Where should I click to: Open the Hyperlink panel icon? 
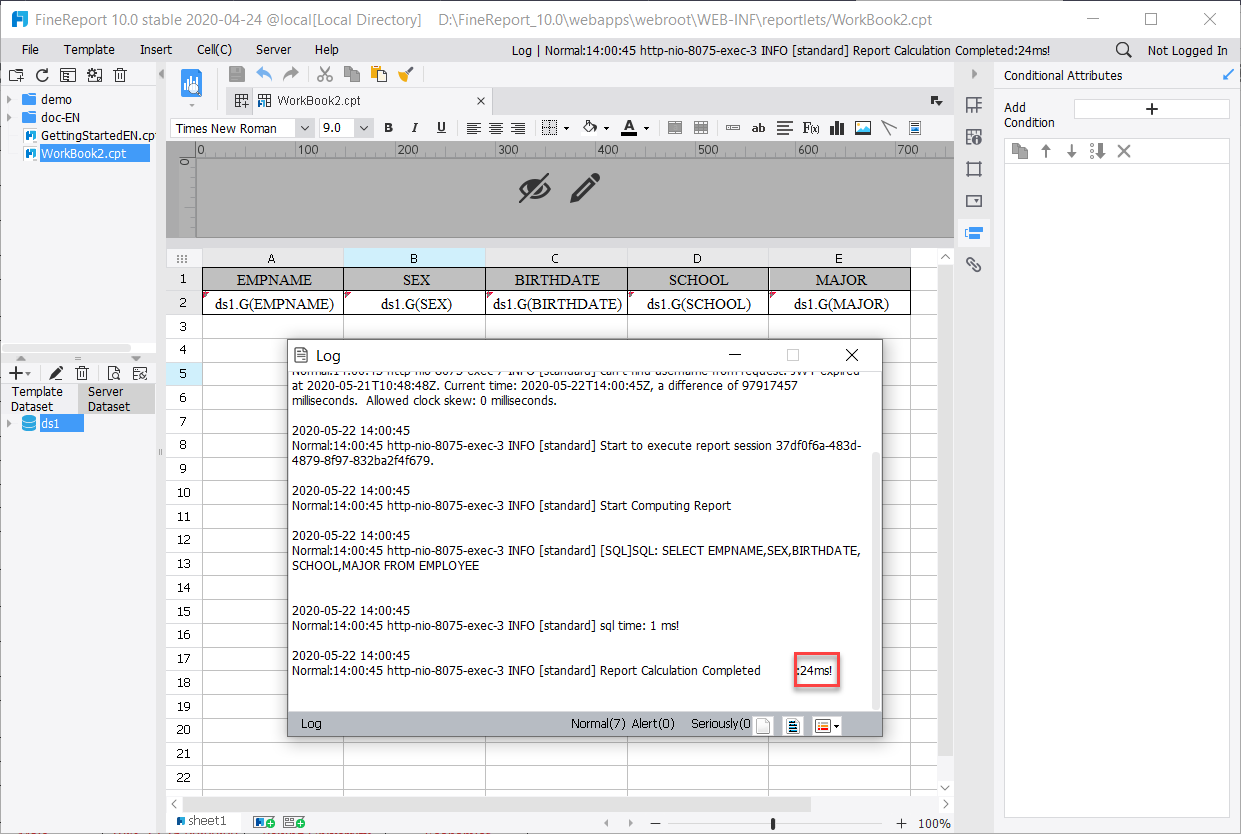point(974,265)
